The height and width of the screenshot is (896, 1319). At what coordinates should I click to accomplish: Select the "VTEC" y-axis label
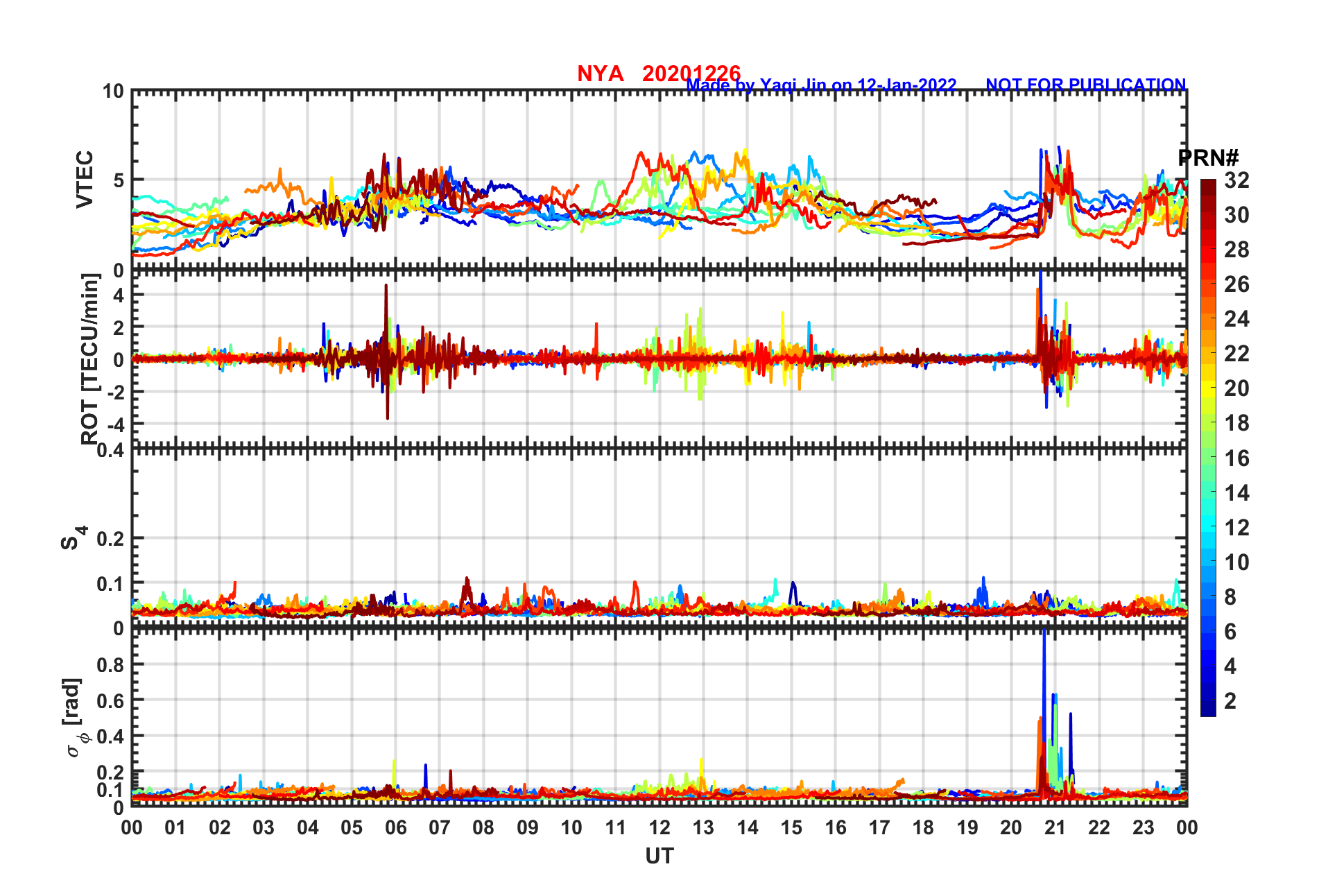tap(85, 180)
